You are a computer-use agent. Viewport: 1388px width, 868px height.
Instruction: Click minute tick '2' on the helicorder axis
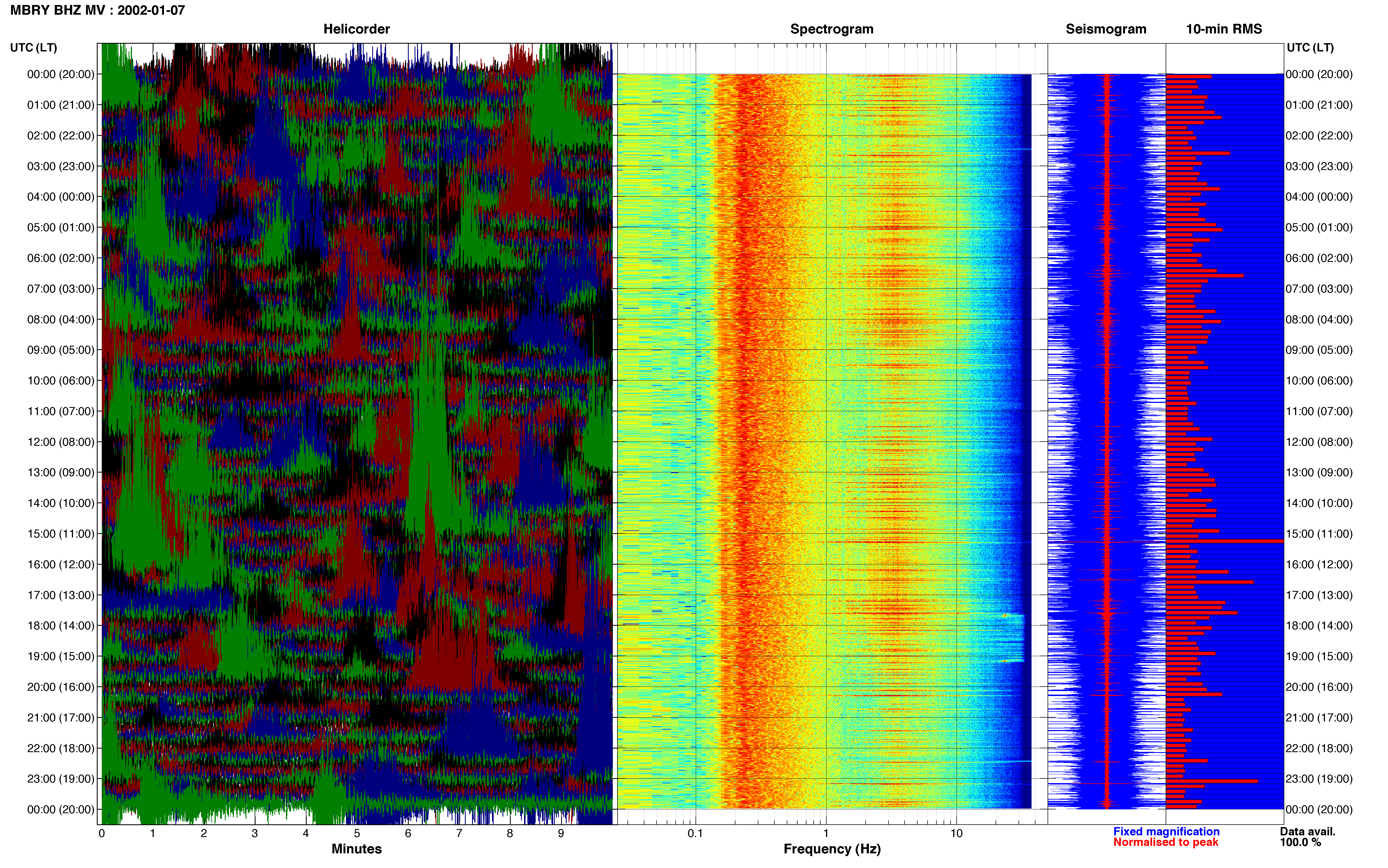(x=204, y=833)
